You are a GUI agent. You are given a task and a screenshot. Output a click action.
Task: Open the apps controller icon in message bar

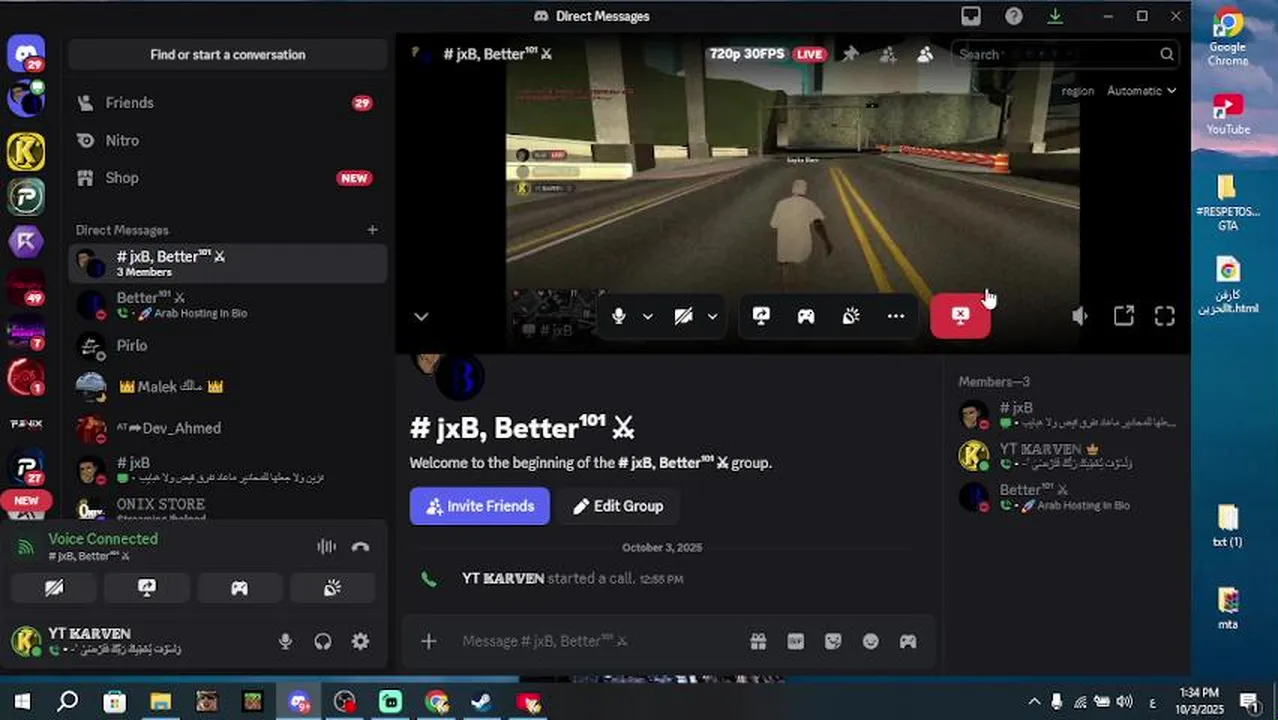[908, 641]
